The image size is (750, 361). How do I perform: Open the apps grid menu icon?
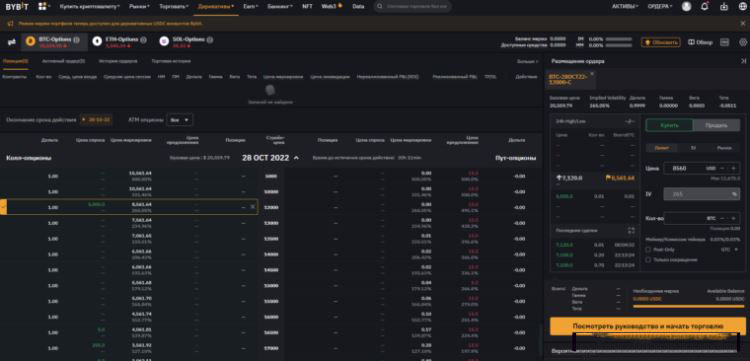[x=43, y=7]
